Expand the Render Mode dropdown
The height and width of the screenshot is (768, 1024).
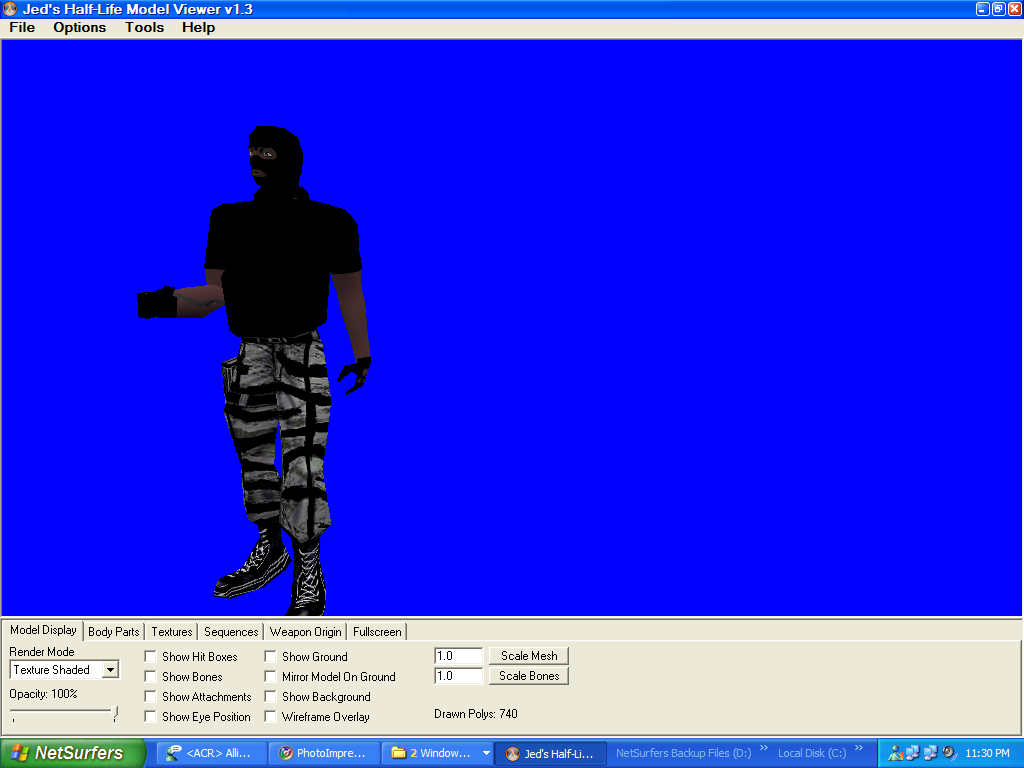(x=110, y=670)
